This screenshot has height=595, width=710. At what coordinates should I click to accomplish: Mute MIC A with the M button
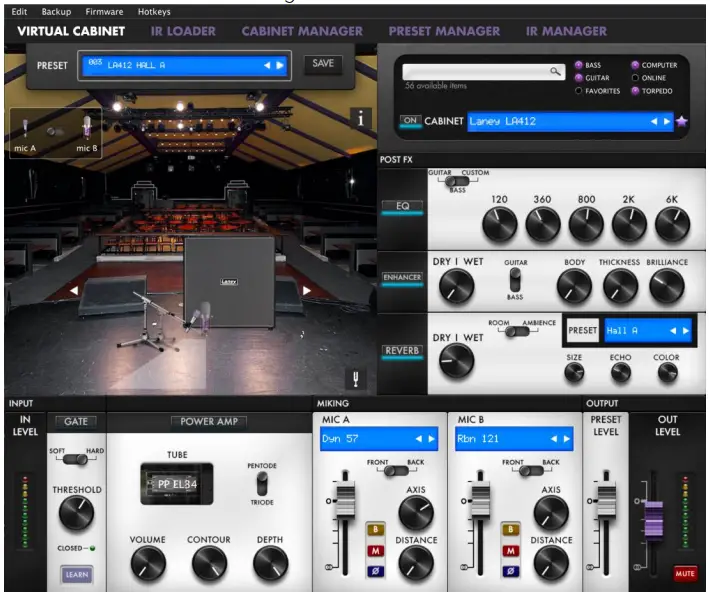point(375,551)
